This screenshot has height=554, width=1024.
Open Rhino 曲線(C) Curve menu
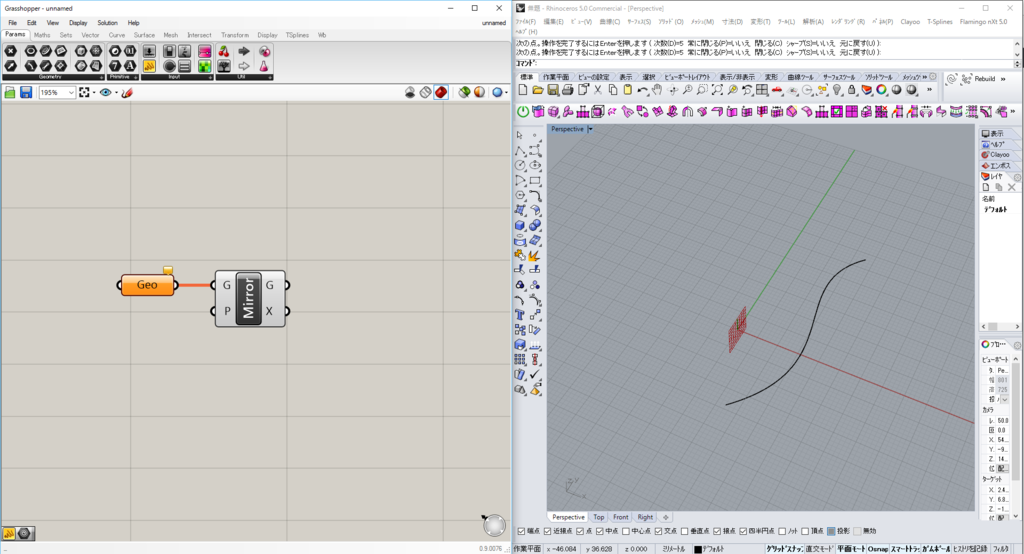tap(609, 22)
